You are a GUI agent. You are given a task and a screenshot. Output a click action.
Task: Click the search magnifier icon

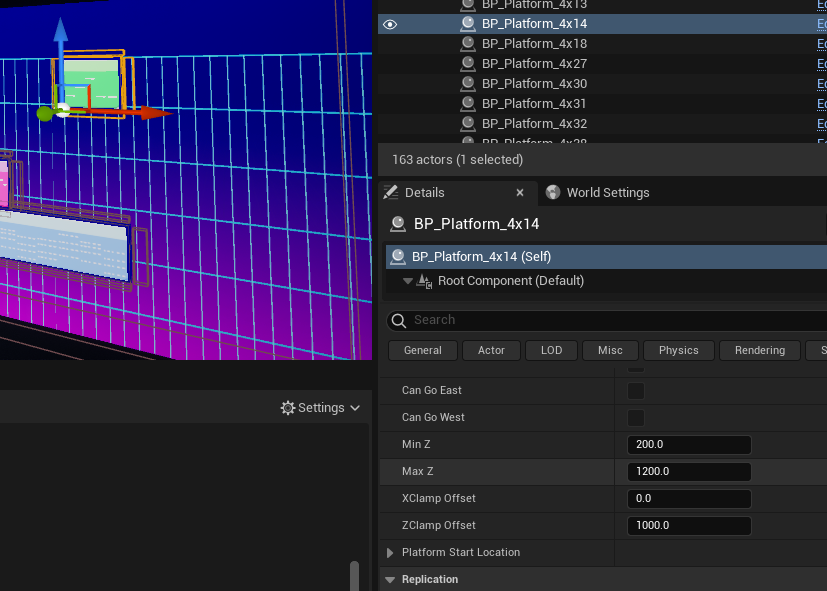[x=399, y=321]
